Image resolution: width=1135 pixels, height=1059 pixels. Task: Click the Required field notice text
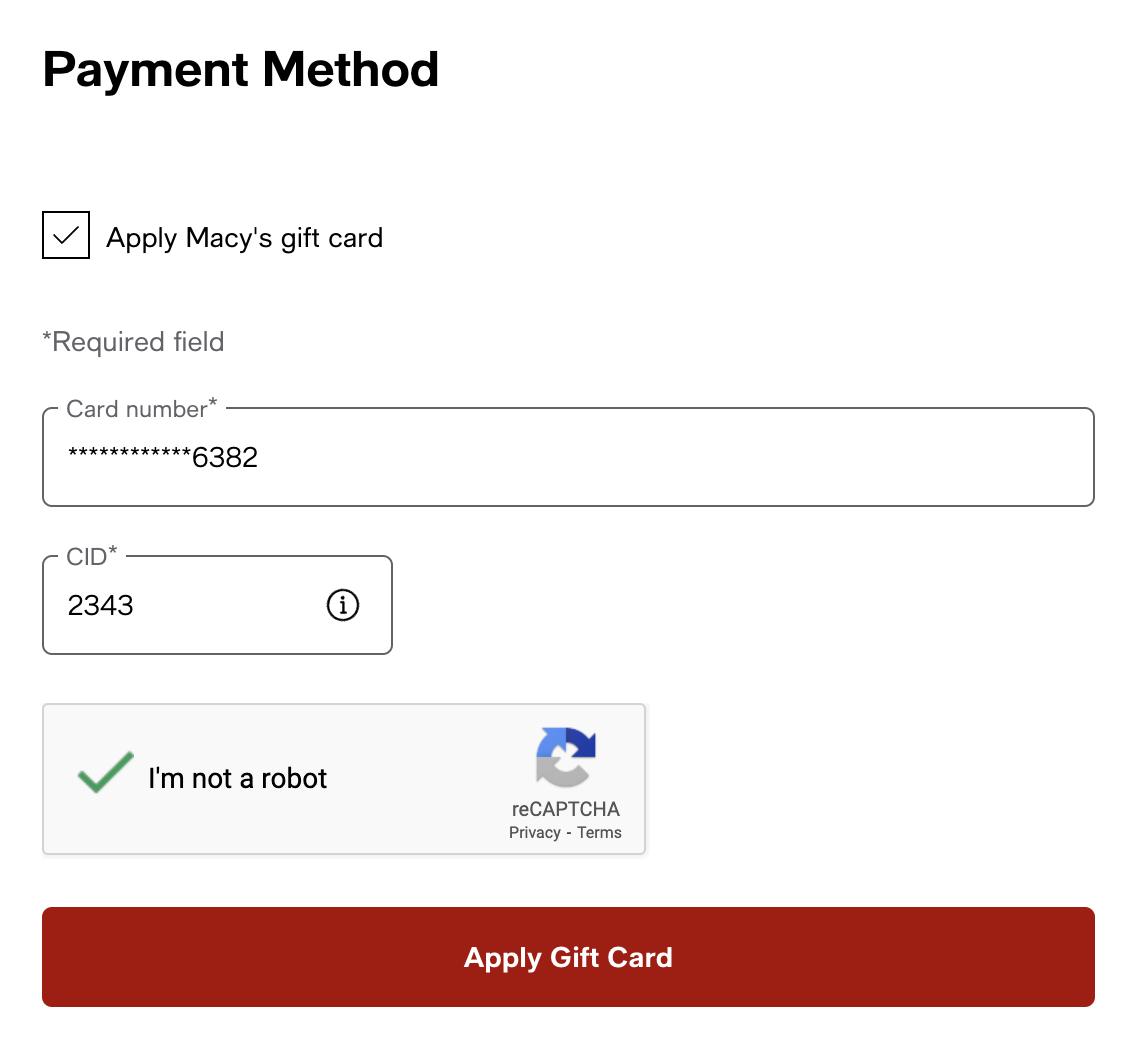(133, 341)
